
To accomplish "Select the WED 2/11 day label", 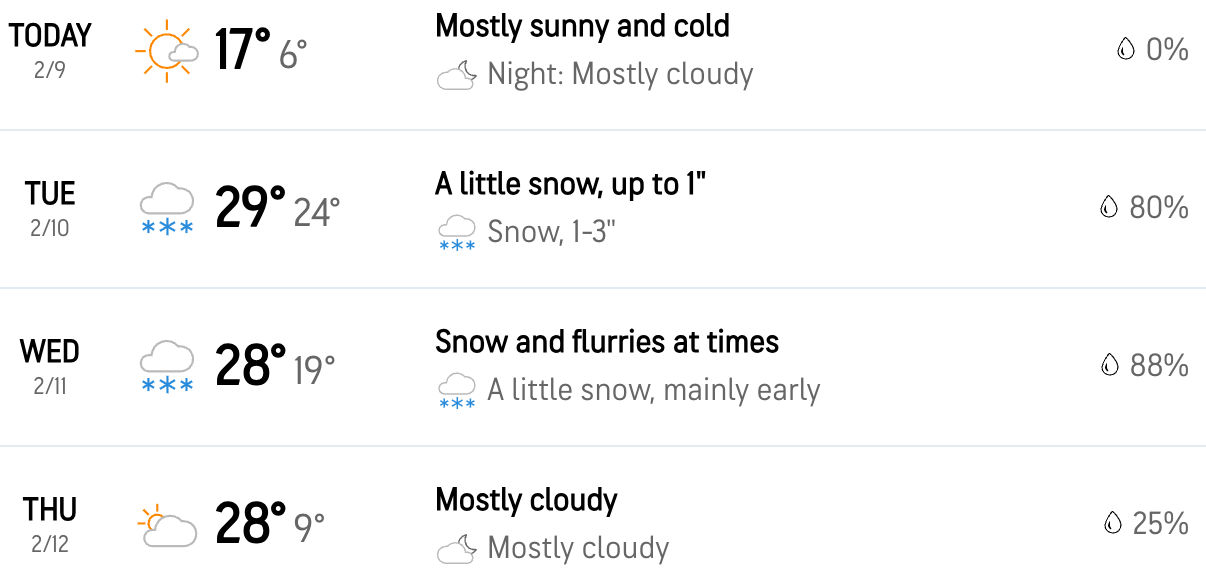I will click(x=50, y=365).
